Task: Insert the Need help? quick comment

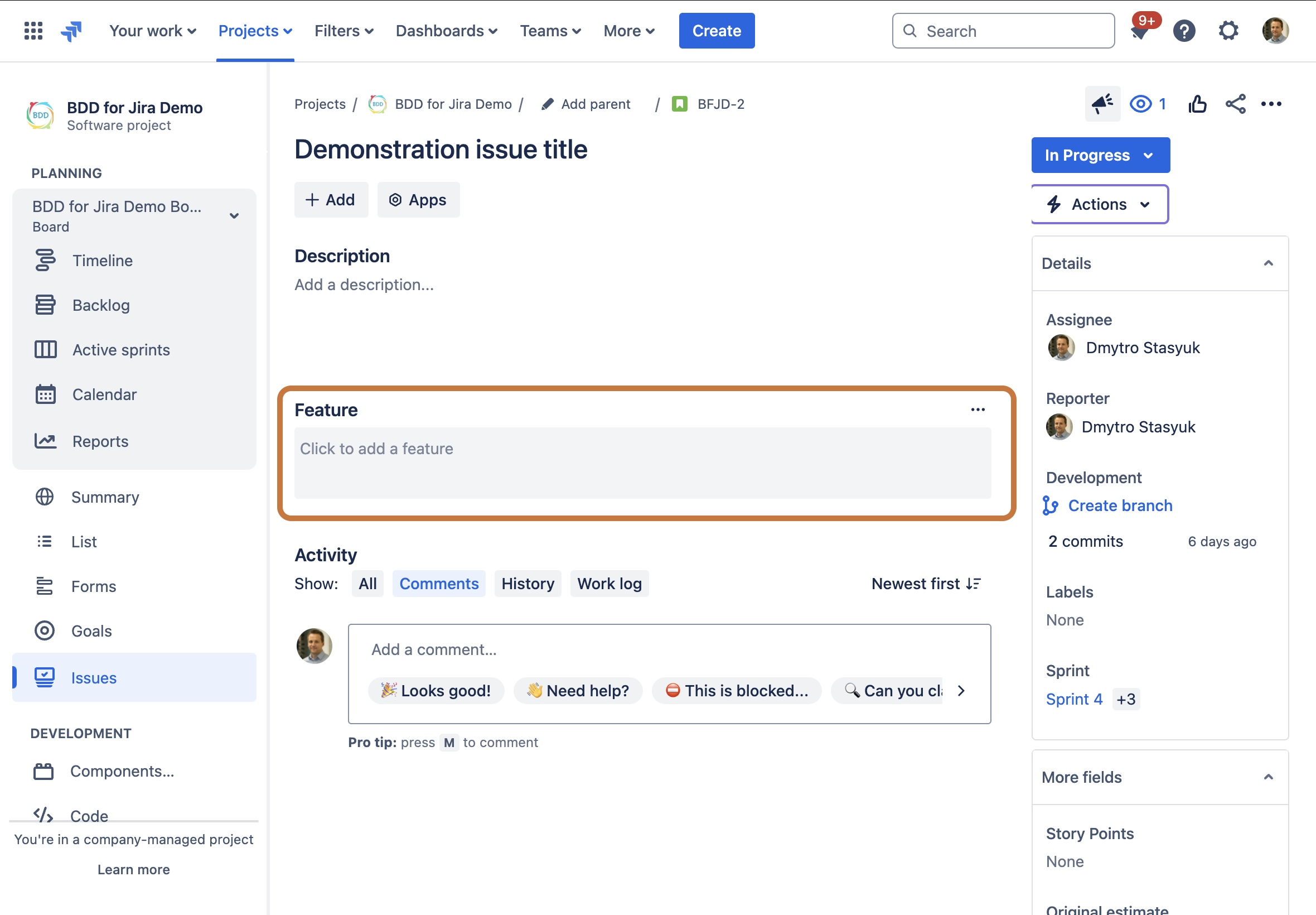Action: tap(578, 690)
